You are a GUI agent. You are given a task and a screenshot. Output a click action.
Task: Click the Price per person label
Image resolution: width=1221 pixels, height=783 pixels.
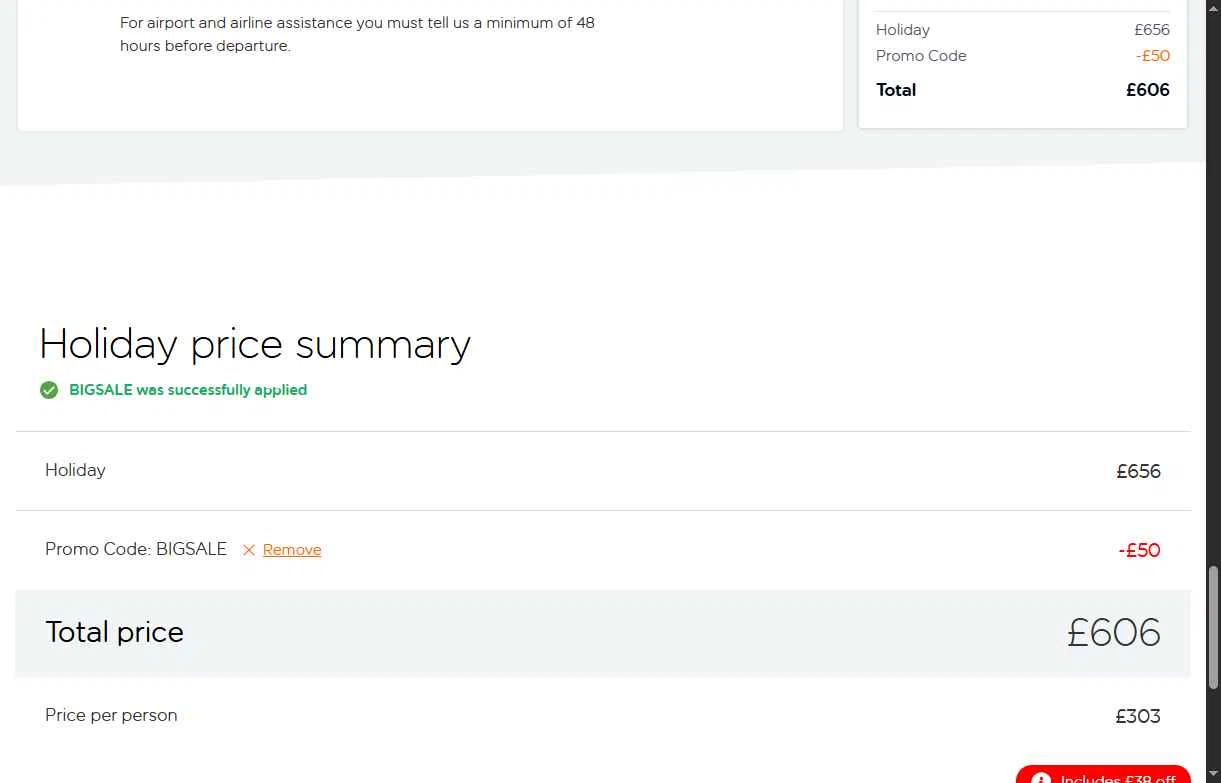point(111,715)
